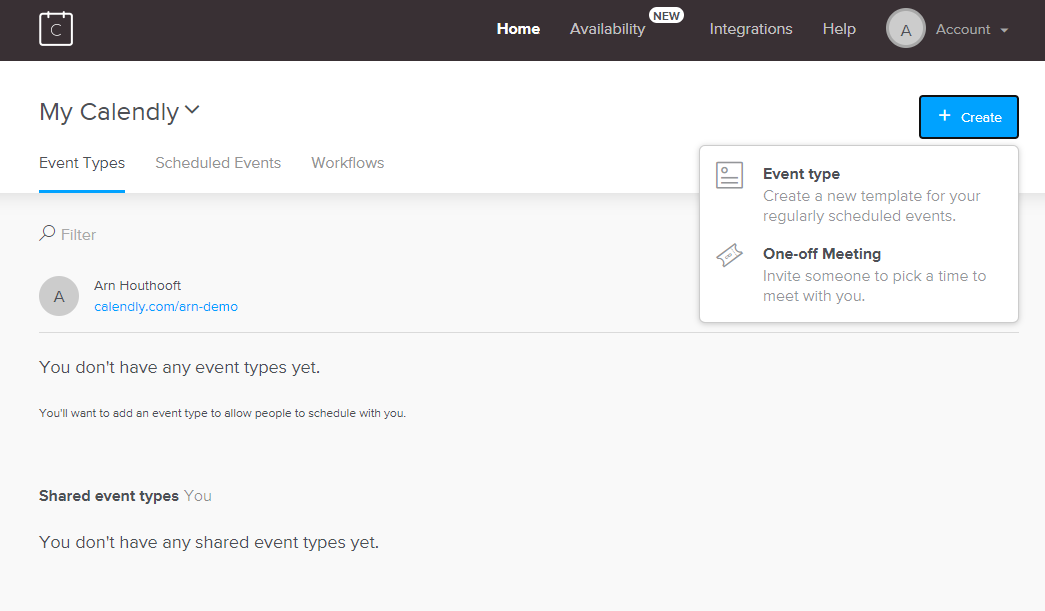Open the Home navigation item
Screen dimensions: 1045x611
(518, 29)
